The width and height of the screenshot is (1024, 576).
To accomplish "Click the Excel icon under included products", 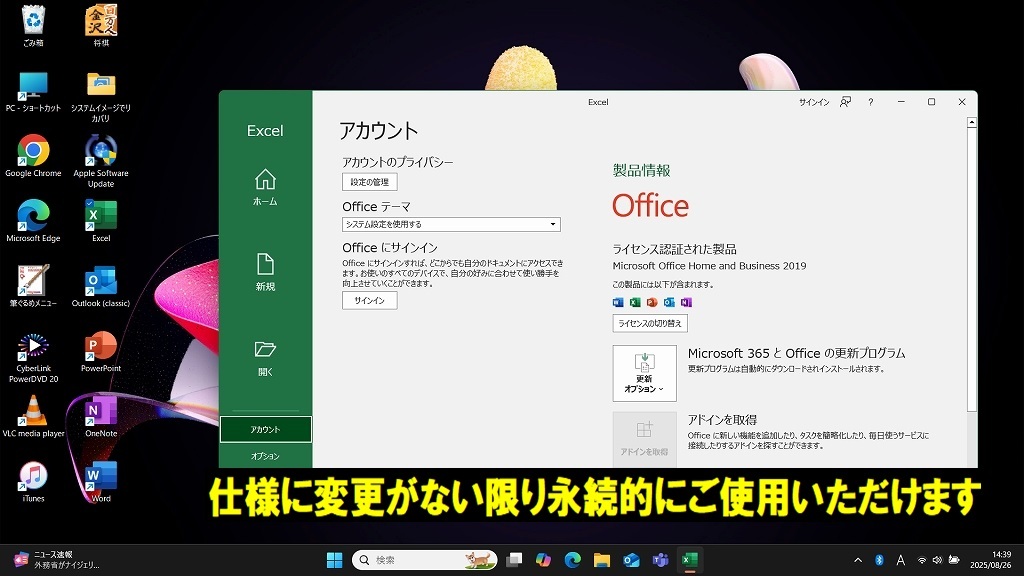I will click(635, 302).
